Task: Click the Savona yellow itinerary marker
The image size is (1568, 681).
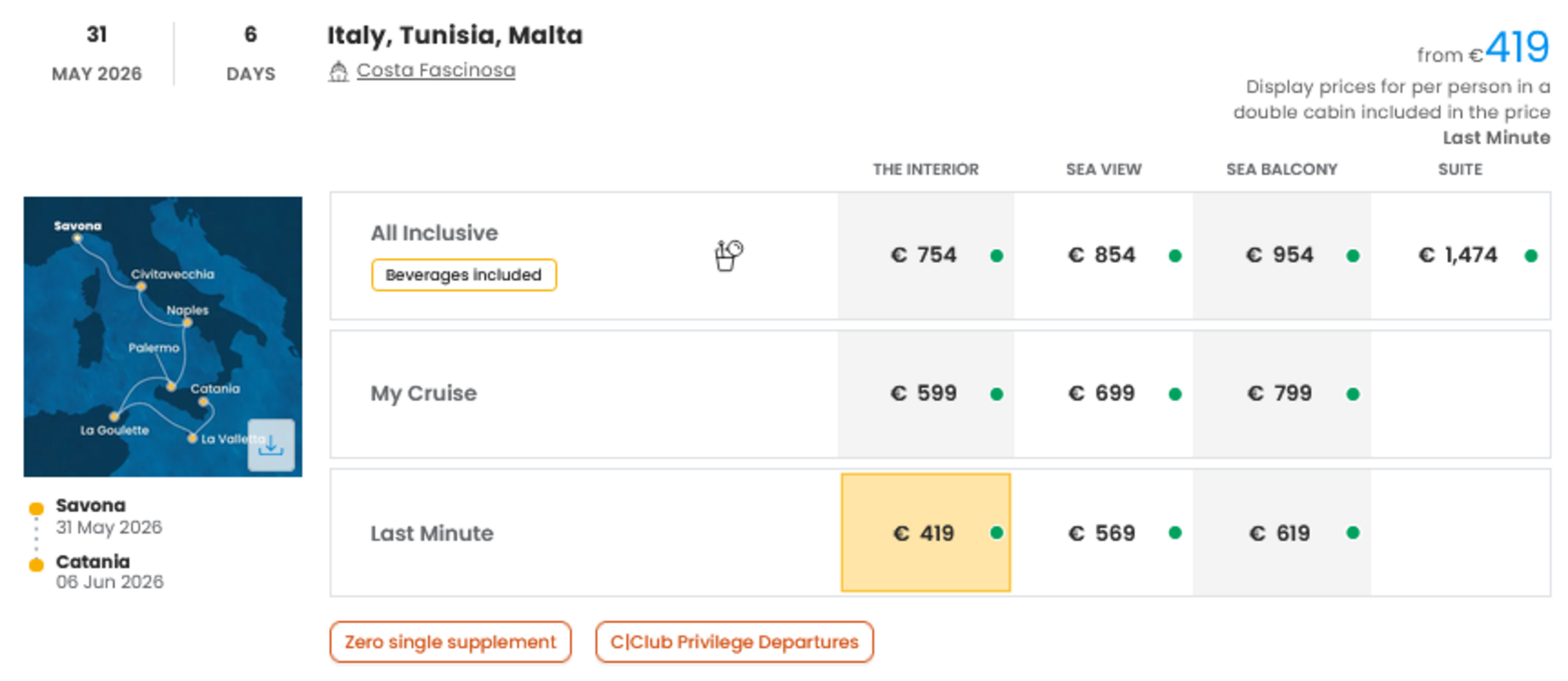Action: [x=35, y=507]
